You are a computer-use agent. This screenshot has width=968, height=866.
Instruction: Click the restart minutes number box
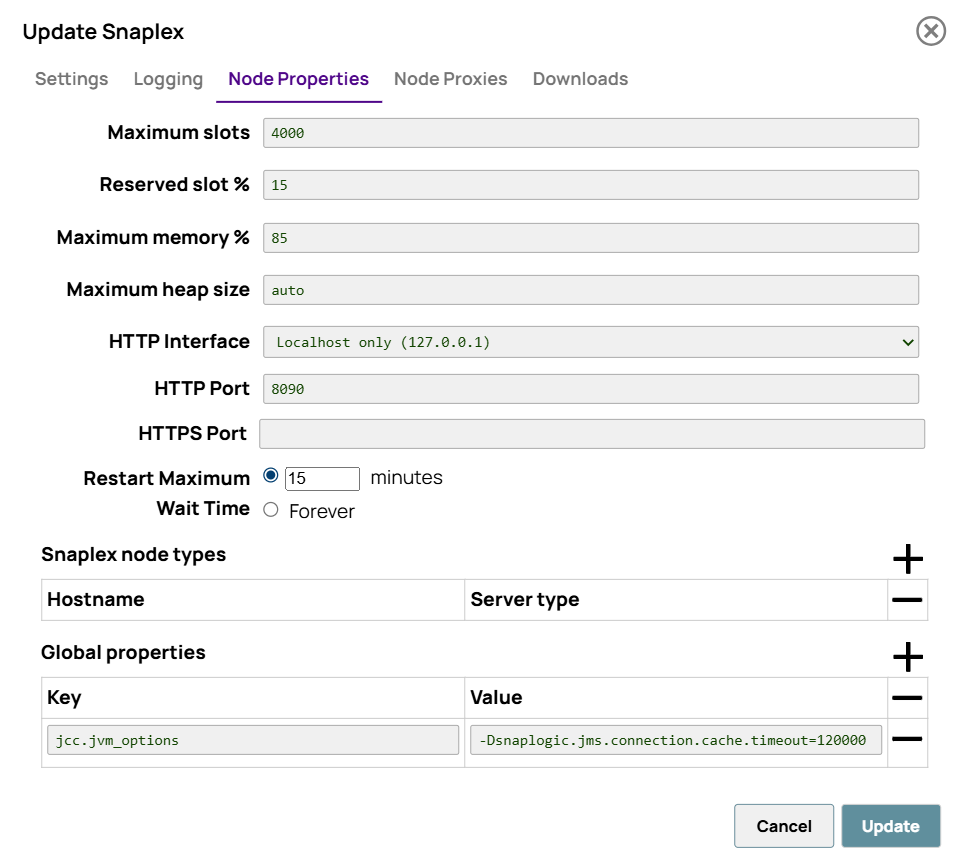[x=322, y=479]
